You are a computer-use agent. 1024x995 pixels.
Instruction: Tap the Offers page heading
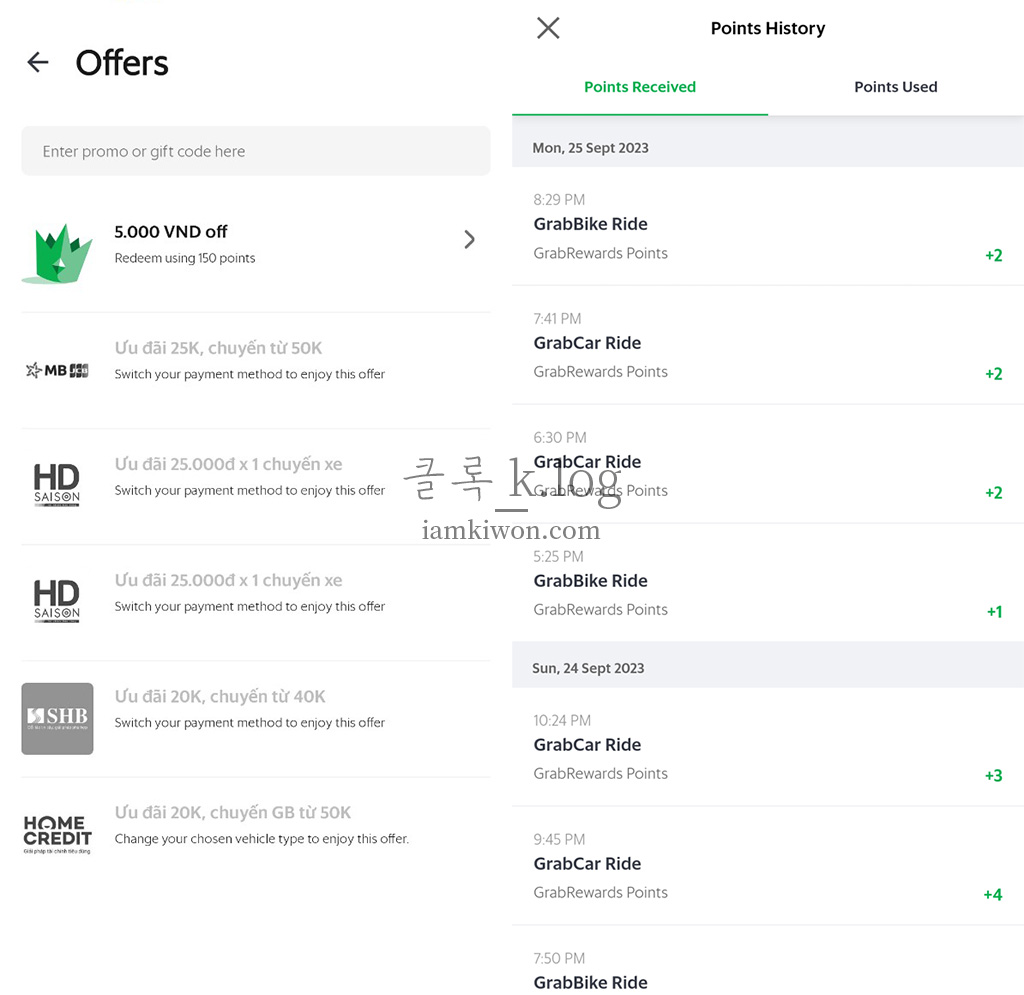click(122, 63)
